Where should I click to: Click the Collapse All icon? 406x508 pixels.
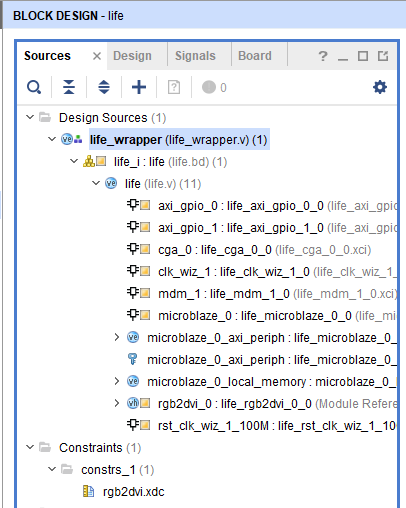69,87
